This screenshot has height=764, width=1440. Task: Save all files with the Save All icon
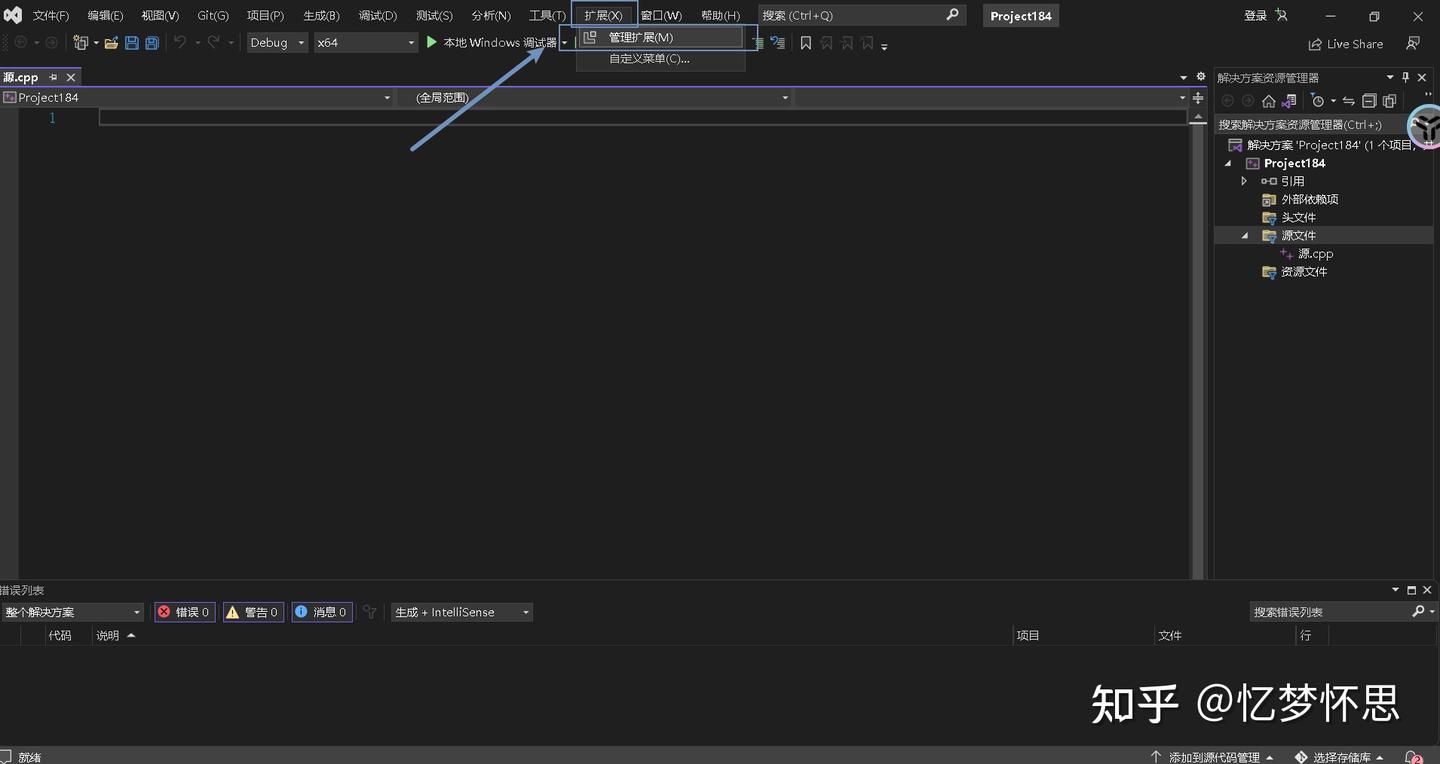[x=151, y=42]
